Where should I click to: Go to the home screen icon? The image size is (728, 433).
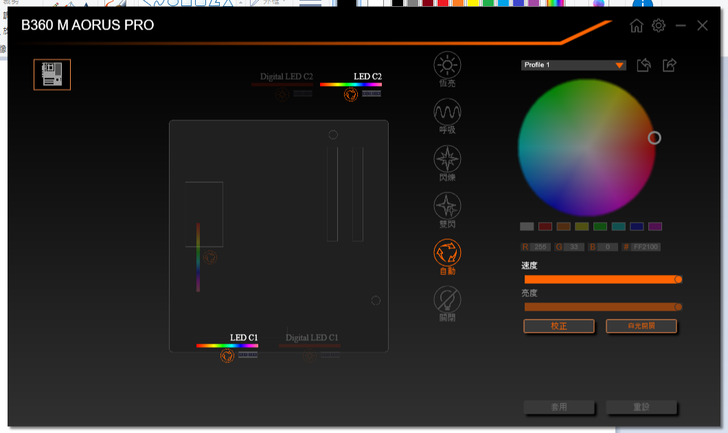pos(636,26)
